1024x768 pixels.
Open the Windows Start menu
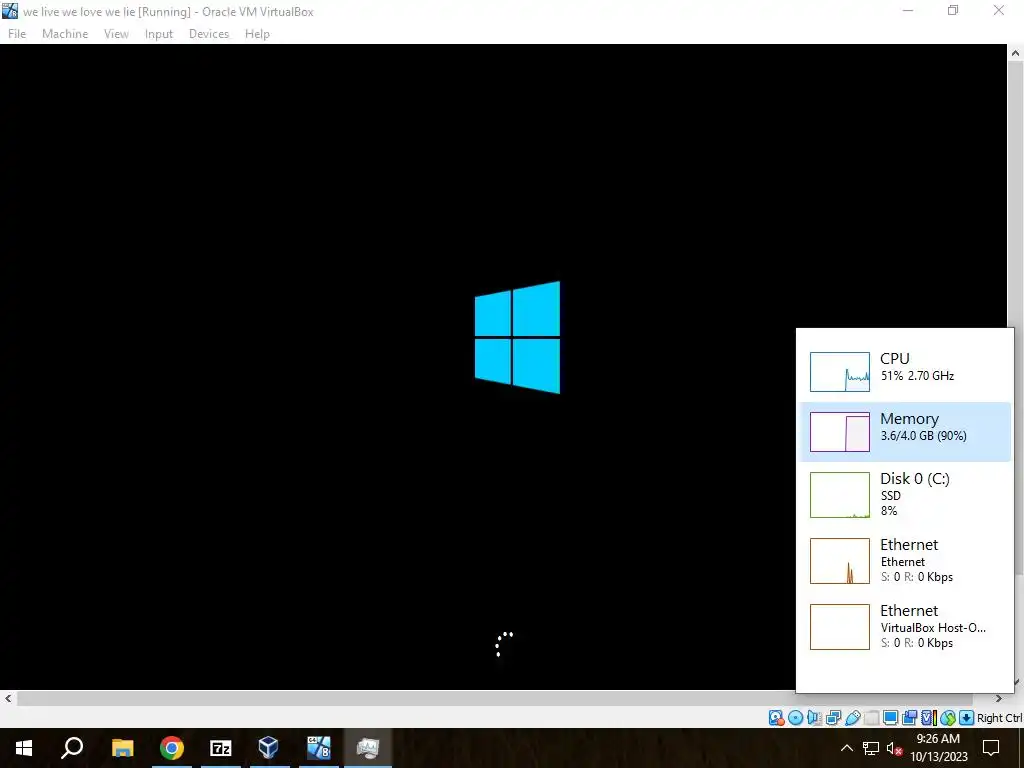[x=24, y=748]
